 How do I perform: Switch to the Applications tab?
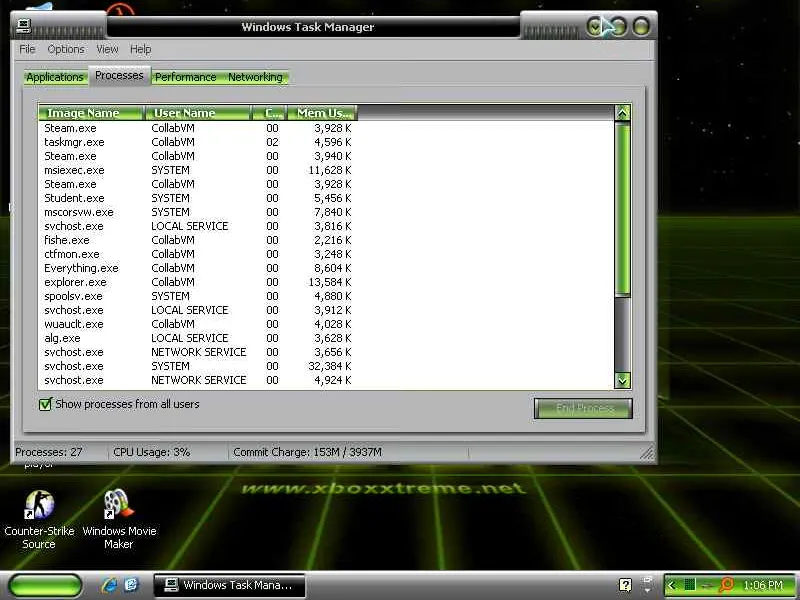pos(55,77)
